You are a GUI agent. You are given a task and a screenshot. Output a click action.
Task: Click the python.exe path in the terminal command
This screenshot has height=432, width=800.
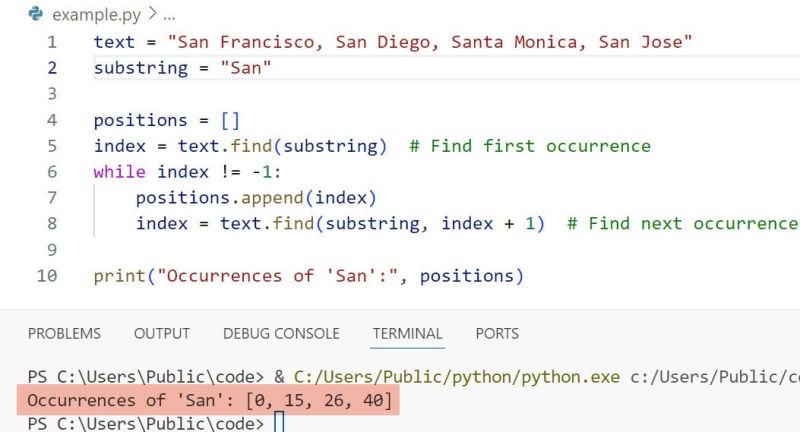click(x=457, y=377)
